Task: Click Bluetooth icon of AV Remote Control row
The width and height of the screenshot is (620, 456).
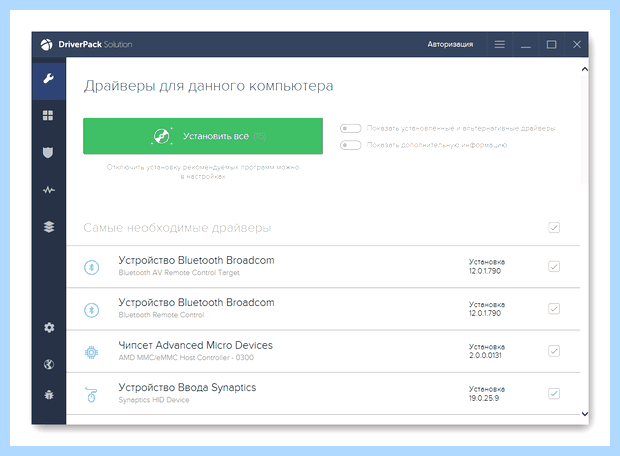Action: pyautogui.click(x=91, y=267)
